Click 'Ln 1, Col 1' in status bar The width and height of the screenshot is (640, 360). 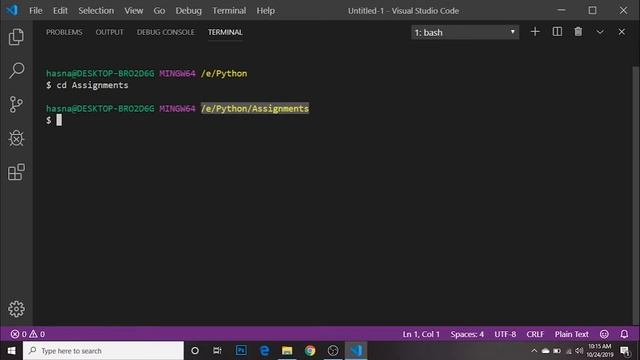tap(421, 334)
